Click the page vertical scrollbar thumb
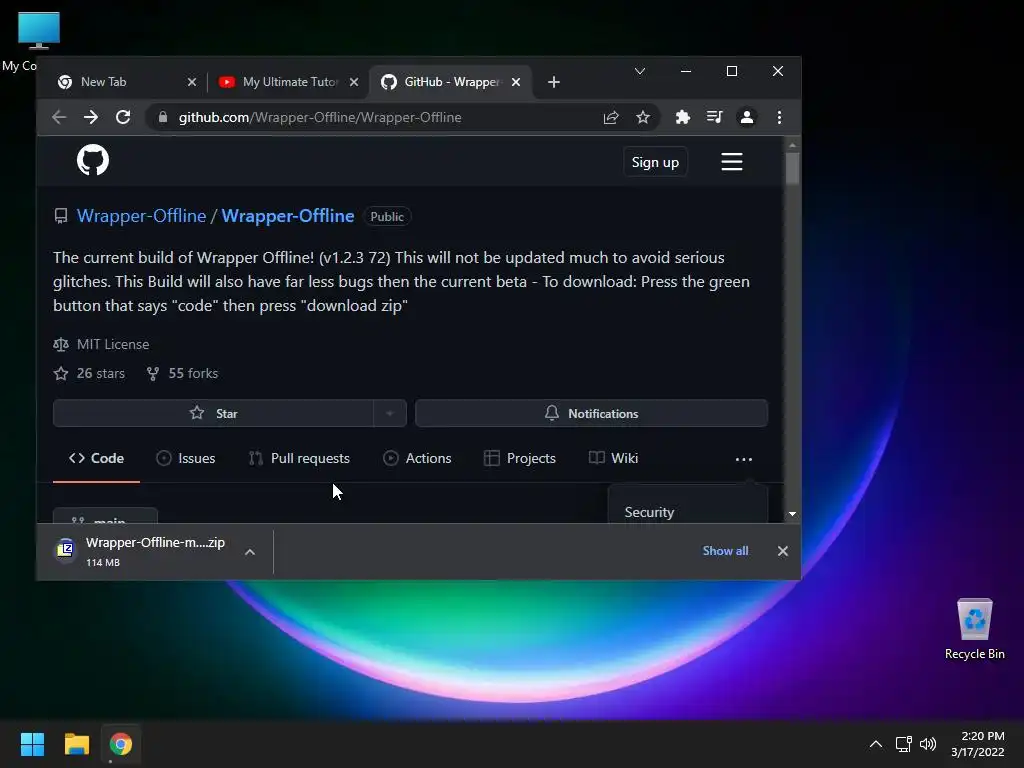Viewport: 1024px width, 768px height. pyautogui.click(x=792, y=168)
